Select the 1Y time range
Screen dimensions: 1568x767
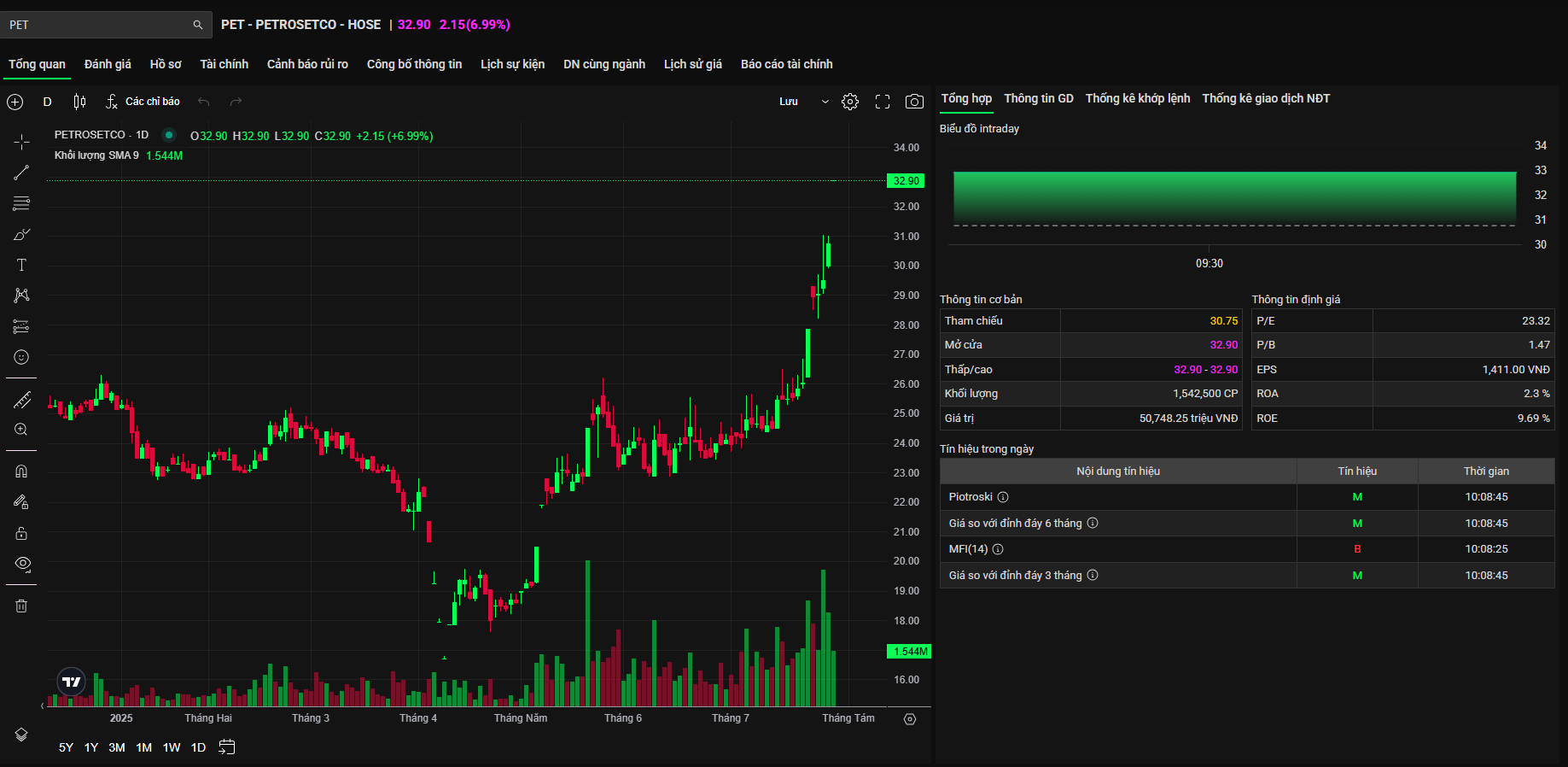[x=91, y=747]
